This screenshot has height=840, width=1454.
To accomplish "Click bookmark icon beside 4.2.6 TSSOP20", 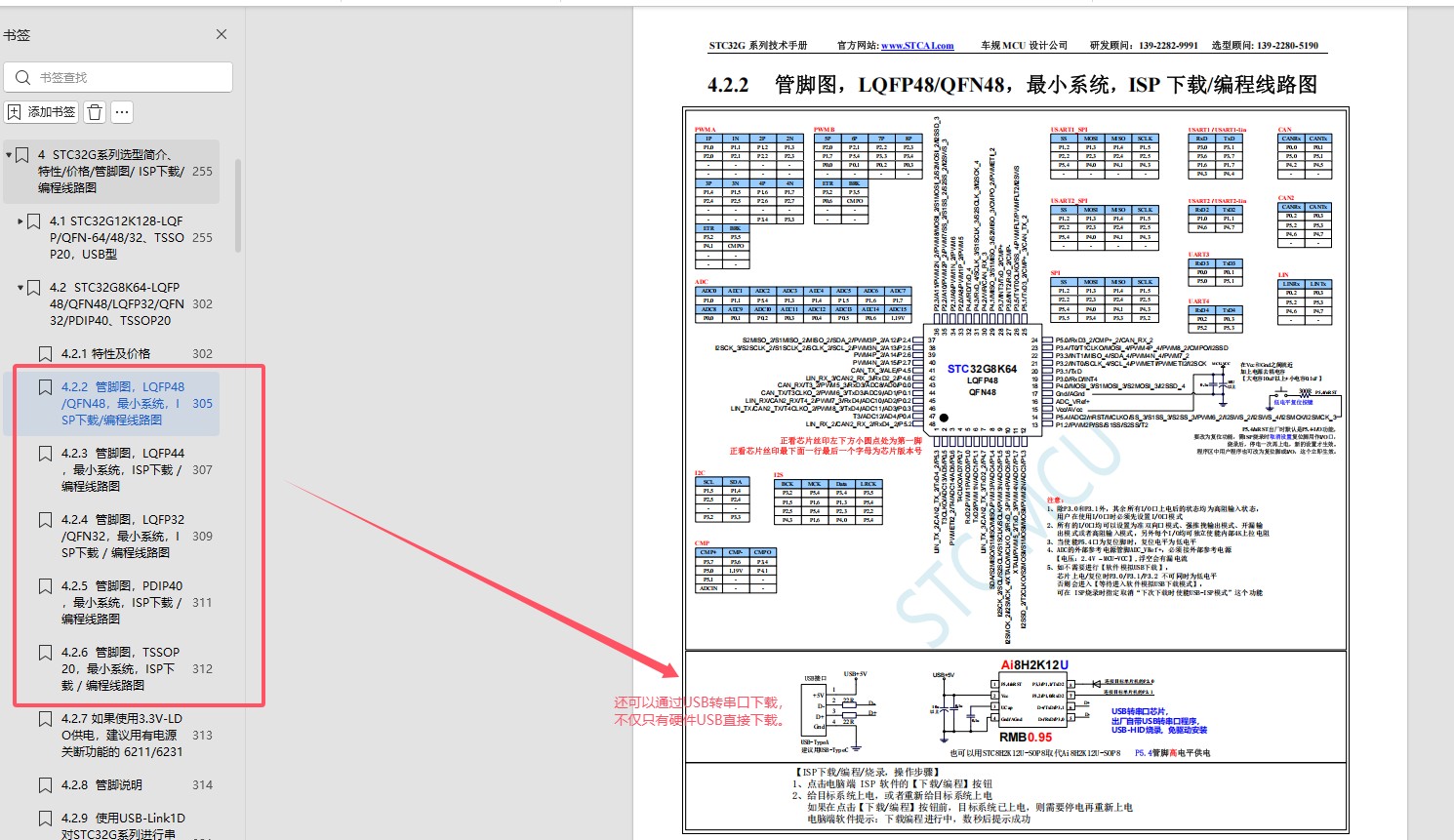I will tap(45, 653).
